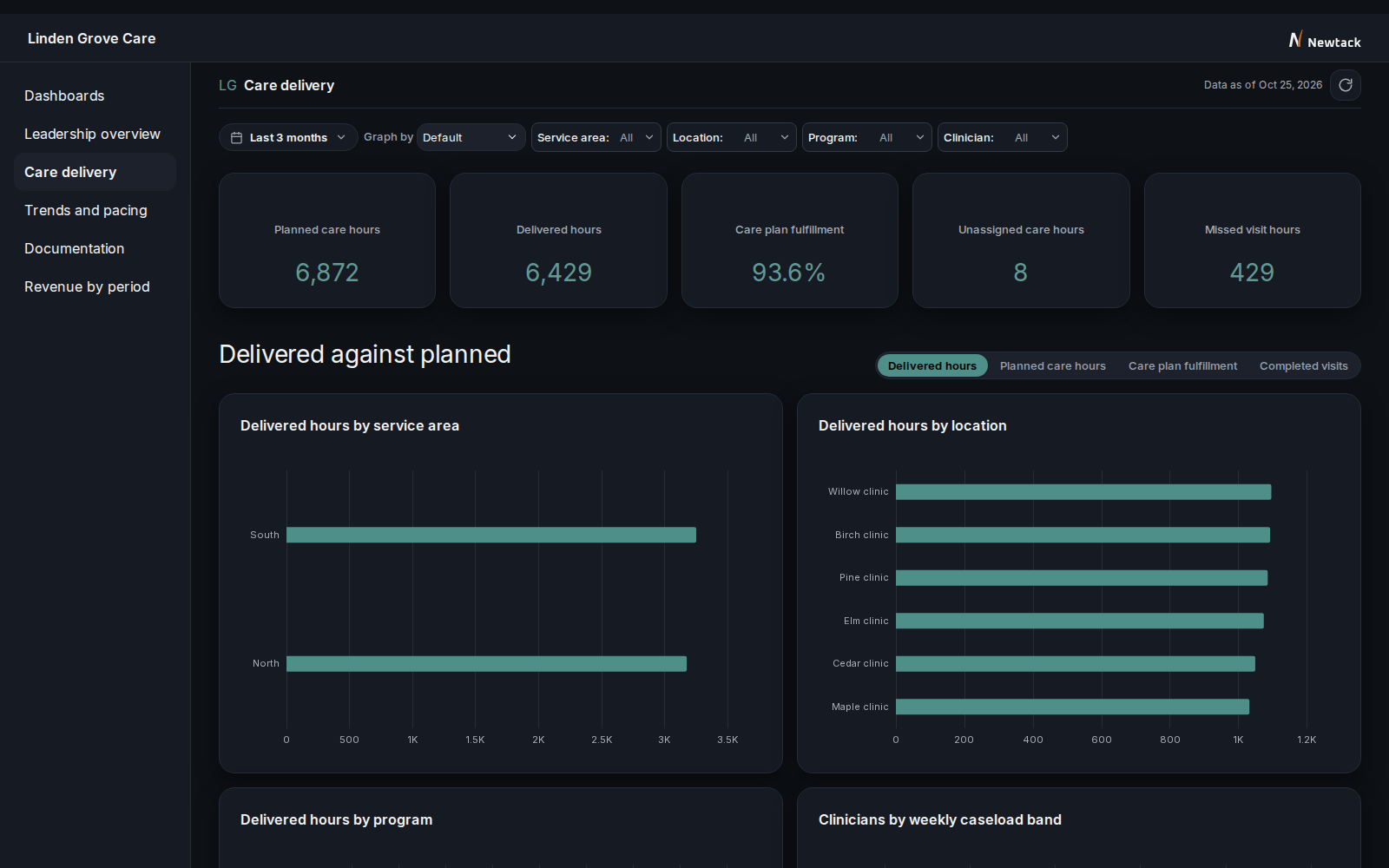Open the Last 3 months date dropdown
1389x868 pixels.
click(288, 137)
